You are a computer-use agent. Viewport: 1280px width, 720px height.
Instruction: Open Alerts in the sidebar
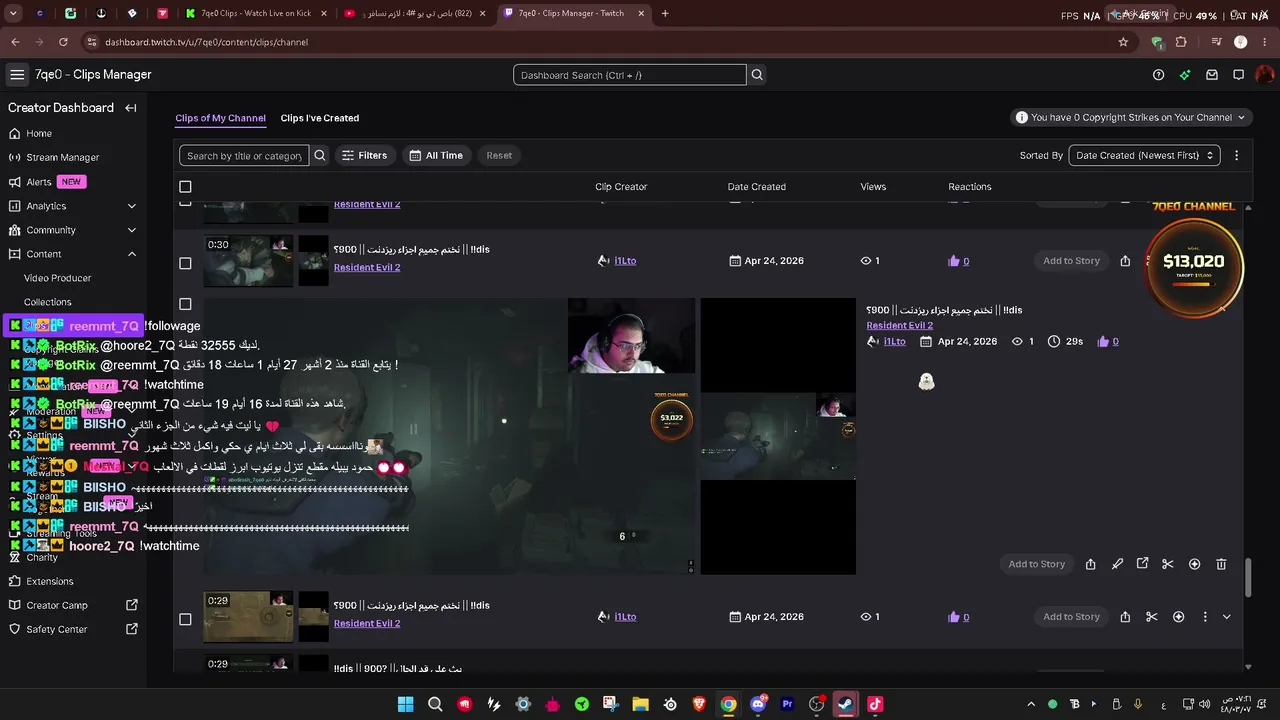(39, 182)
